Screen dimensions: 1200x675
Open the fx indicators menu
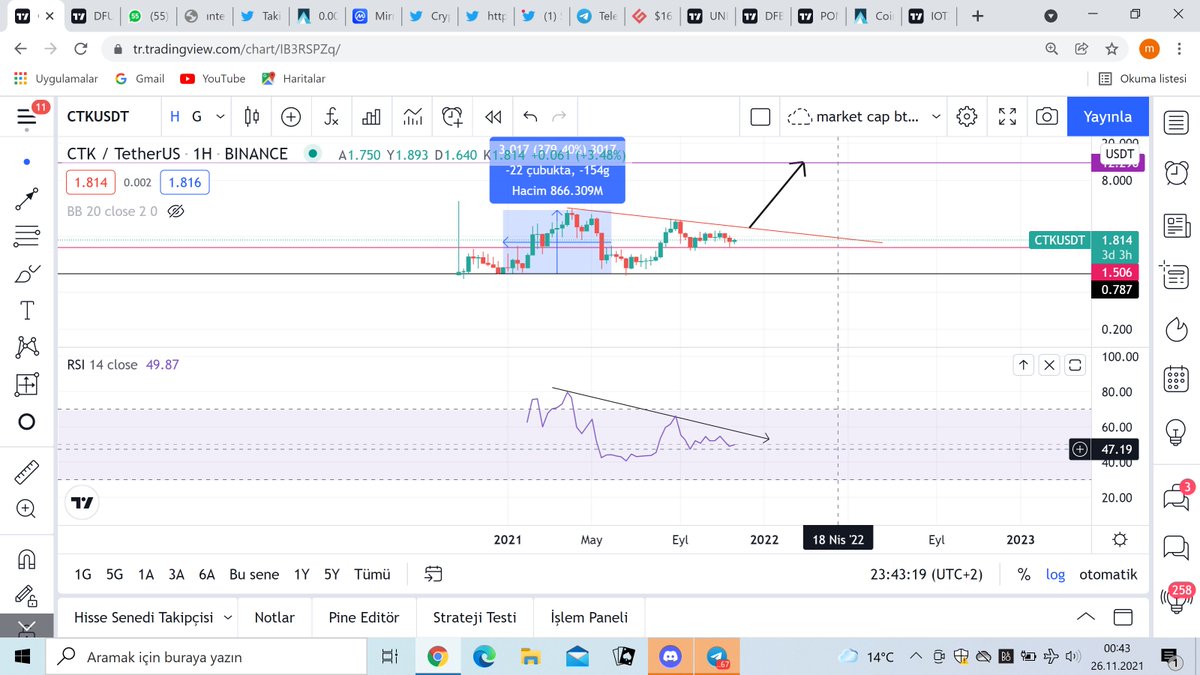[x=332, y=117]
